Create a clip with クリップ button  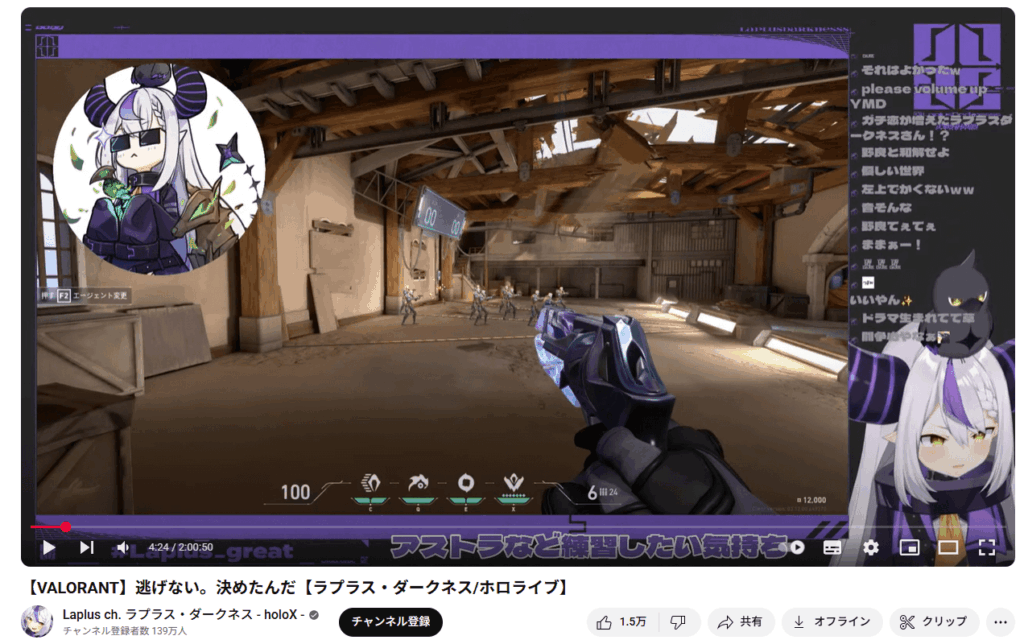pyautogui.click(x=934, y=622)
